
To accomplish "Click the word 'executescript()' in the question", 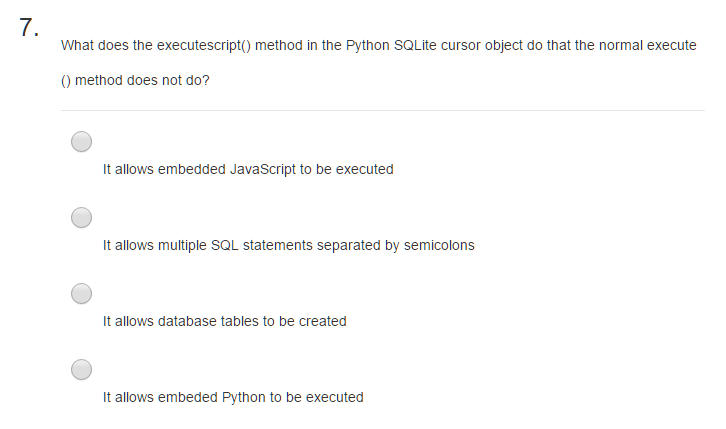I will pos(204,45).
